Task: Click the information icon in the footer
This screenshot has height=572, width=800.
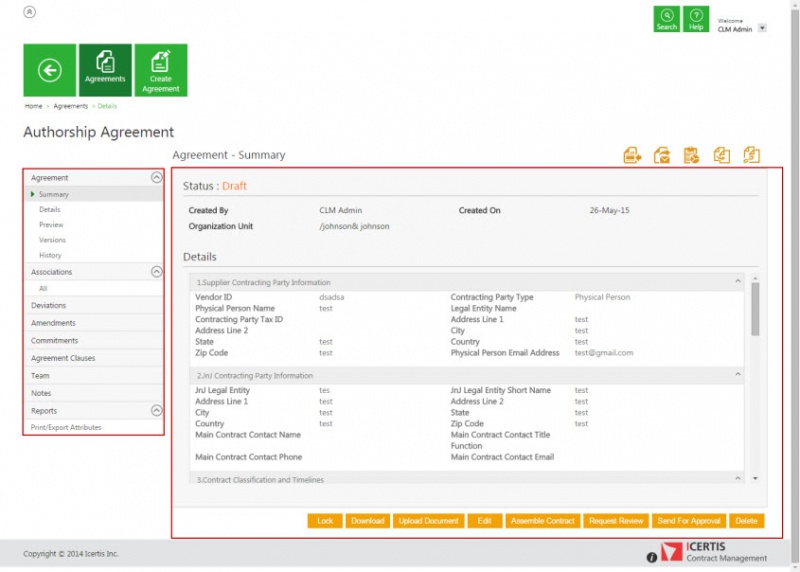Action: (x=652, y=557)
